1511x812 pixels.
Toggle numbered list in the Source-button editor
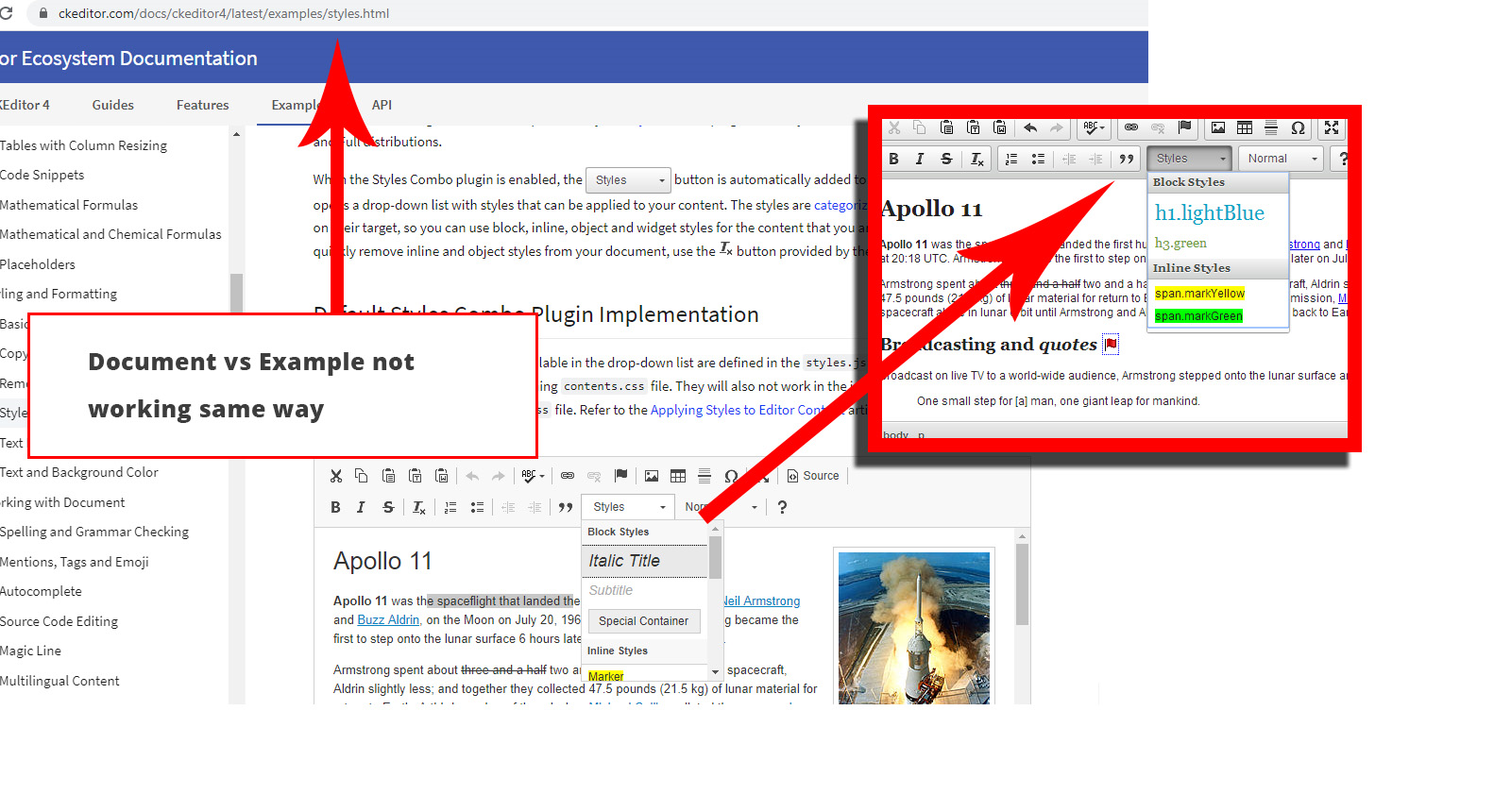point(450,507)
